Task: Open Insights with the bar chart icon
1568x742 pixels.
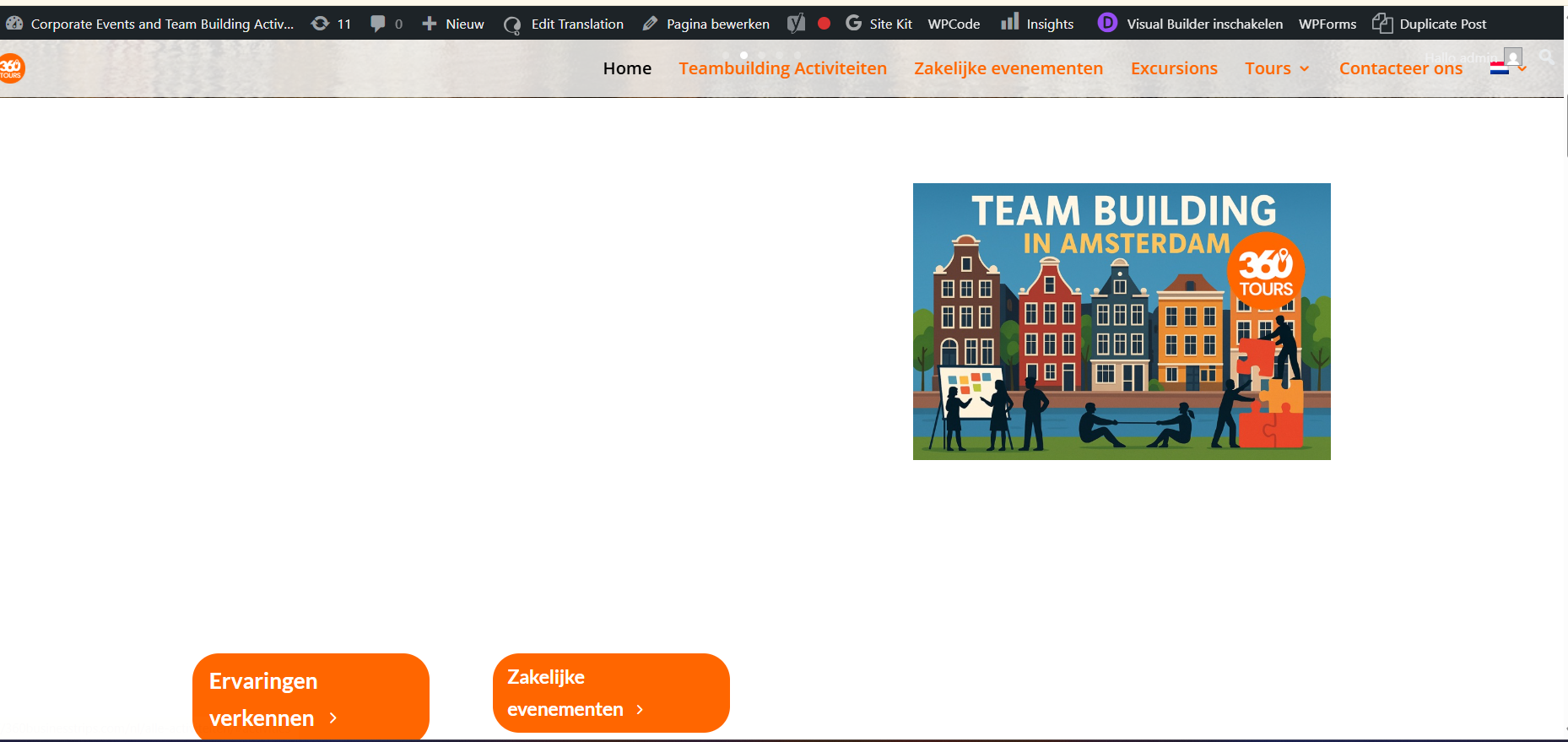Action: click(x=1037, y=24)
